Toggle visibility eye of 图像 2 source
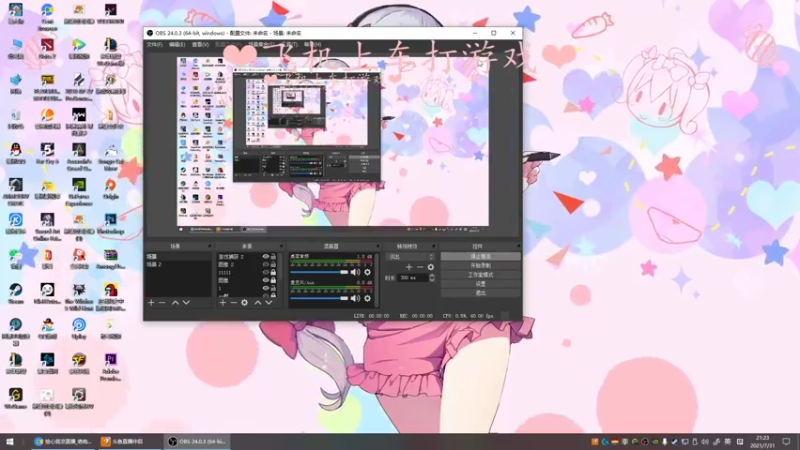Image resolution: width=800 pixels, height=450 pixels. tap(265, 264)
